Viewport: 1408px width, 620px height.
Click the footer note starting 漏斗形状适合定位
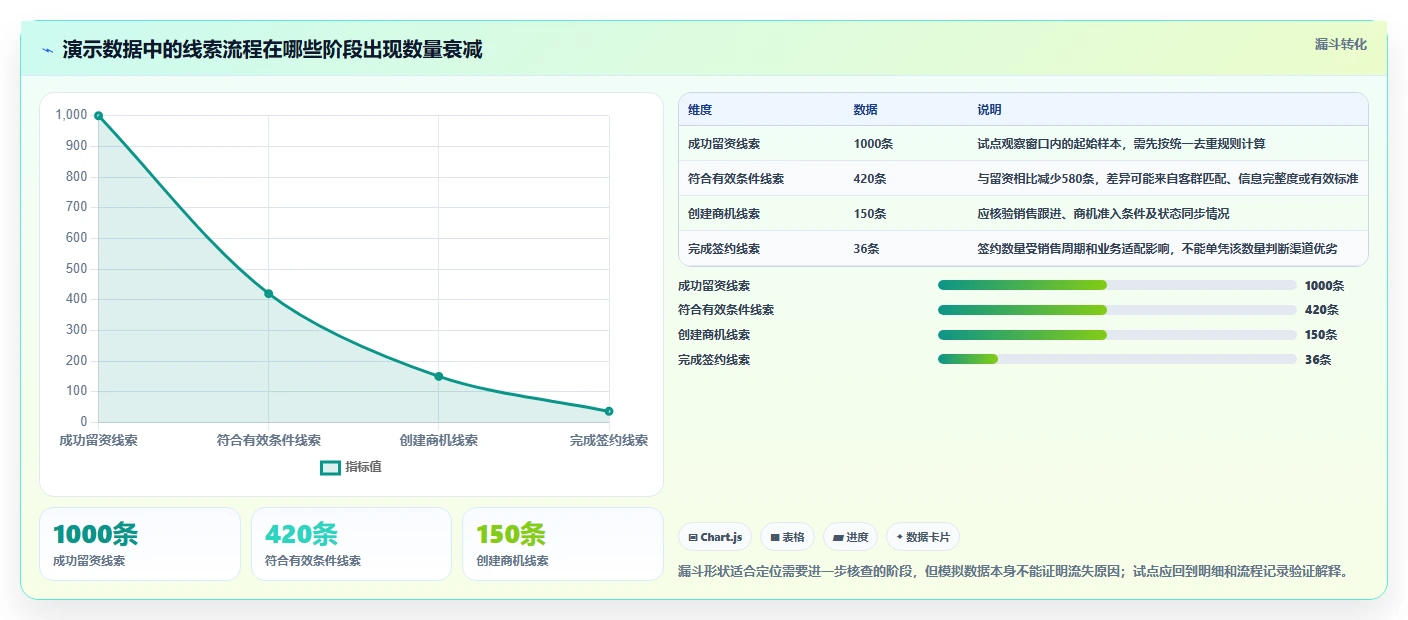1013,572
